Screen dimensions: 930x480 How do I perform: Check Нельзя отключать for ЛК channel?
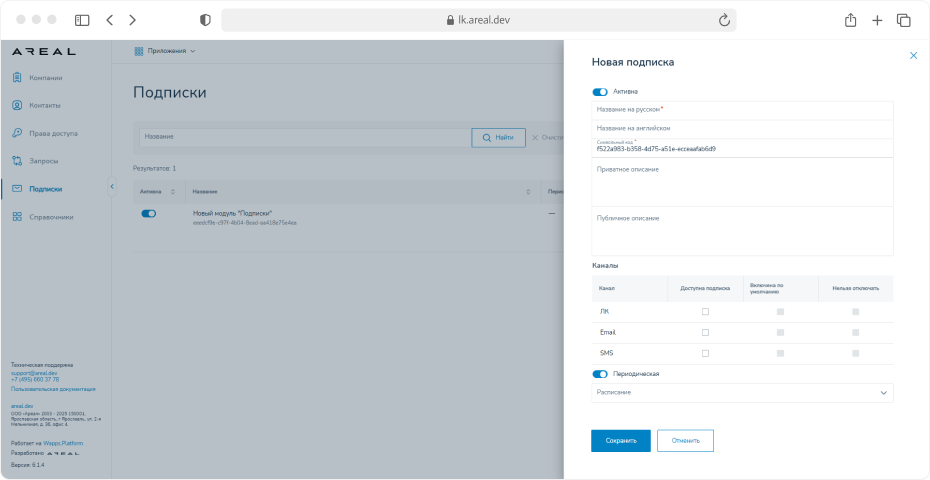(x=856, y=312)
